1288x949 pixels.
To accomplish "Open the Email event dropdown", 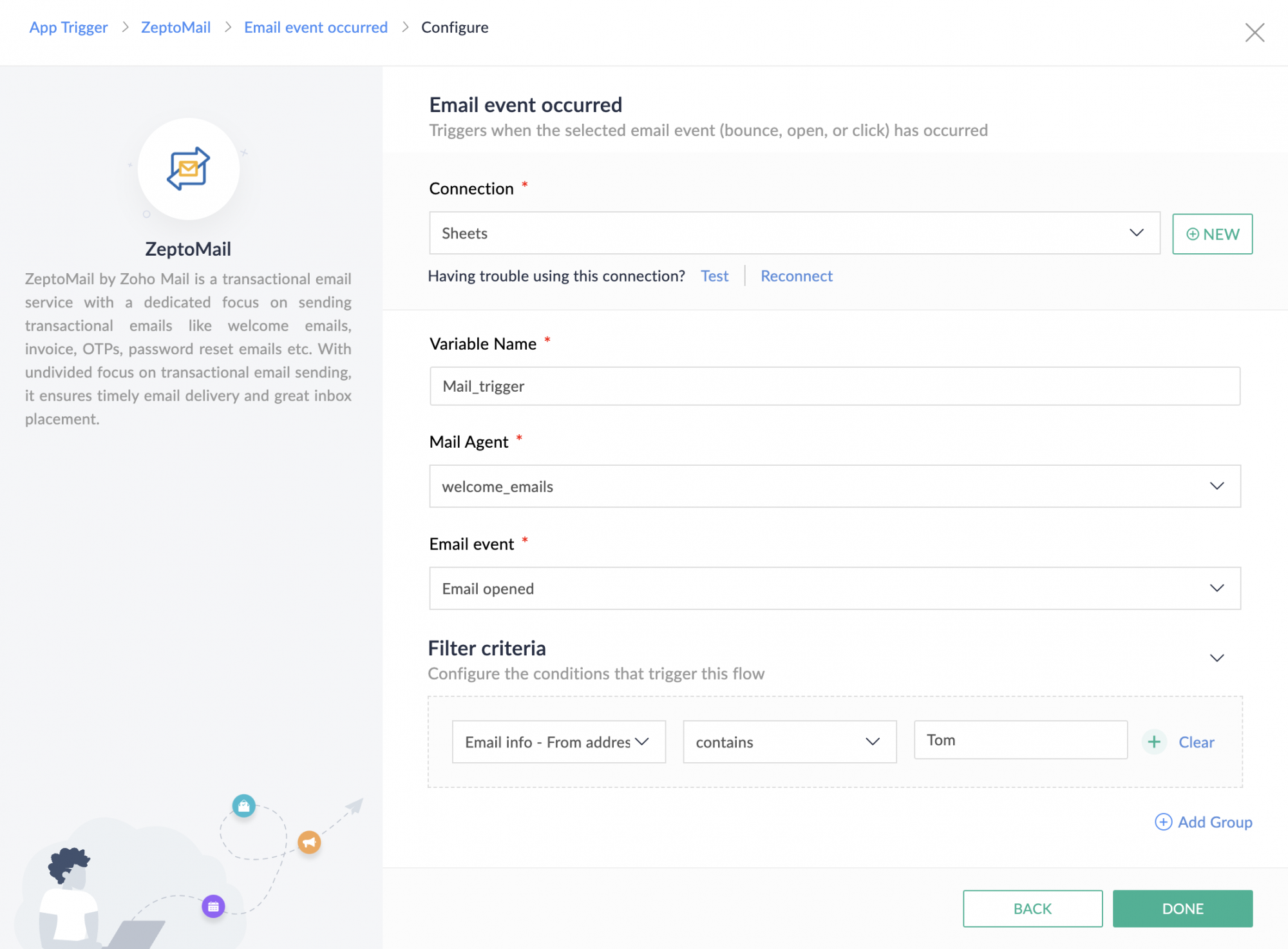I will click(x=835, y=588).
